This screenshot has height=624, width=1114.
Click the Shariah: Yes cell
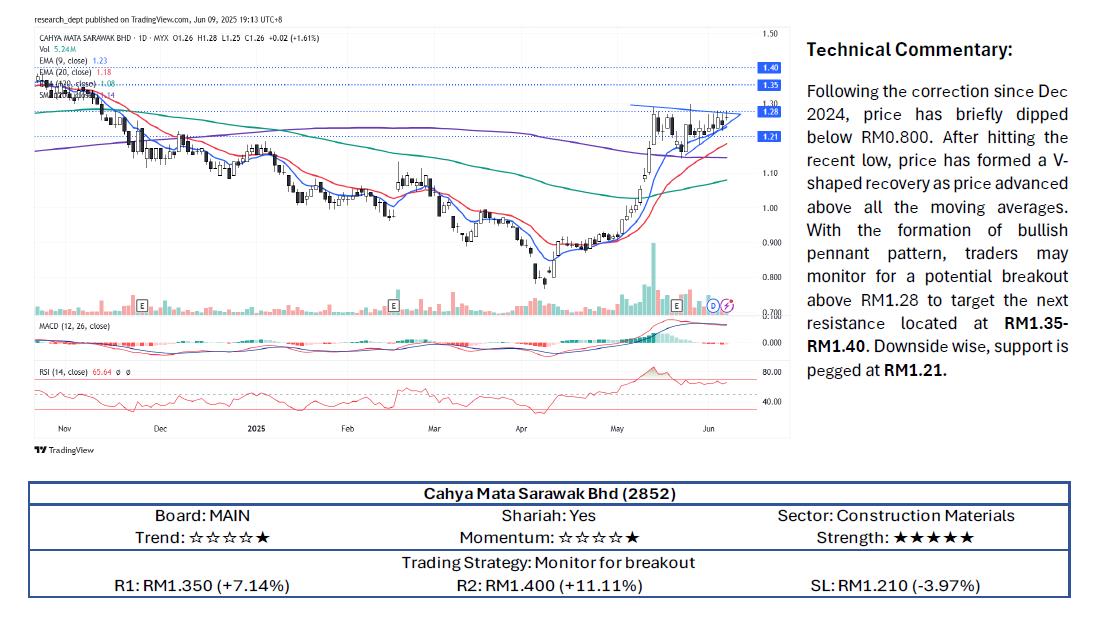click(x=548, y=516)
